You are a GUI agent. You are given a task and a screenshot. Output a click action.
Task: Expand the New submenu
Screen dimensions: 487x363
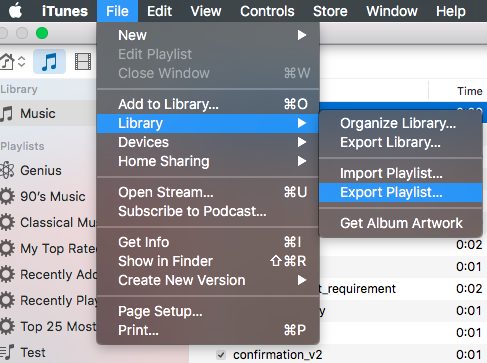coord(208,35)
